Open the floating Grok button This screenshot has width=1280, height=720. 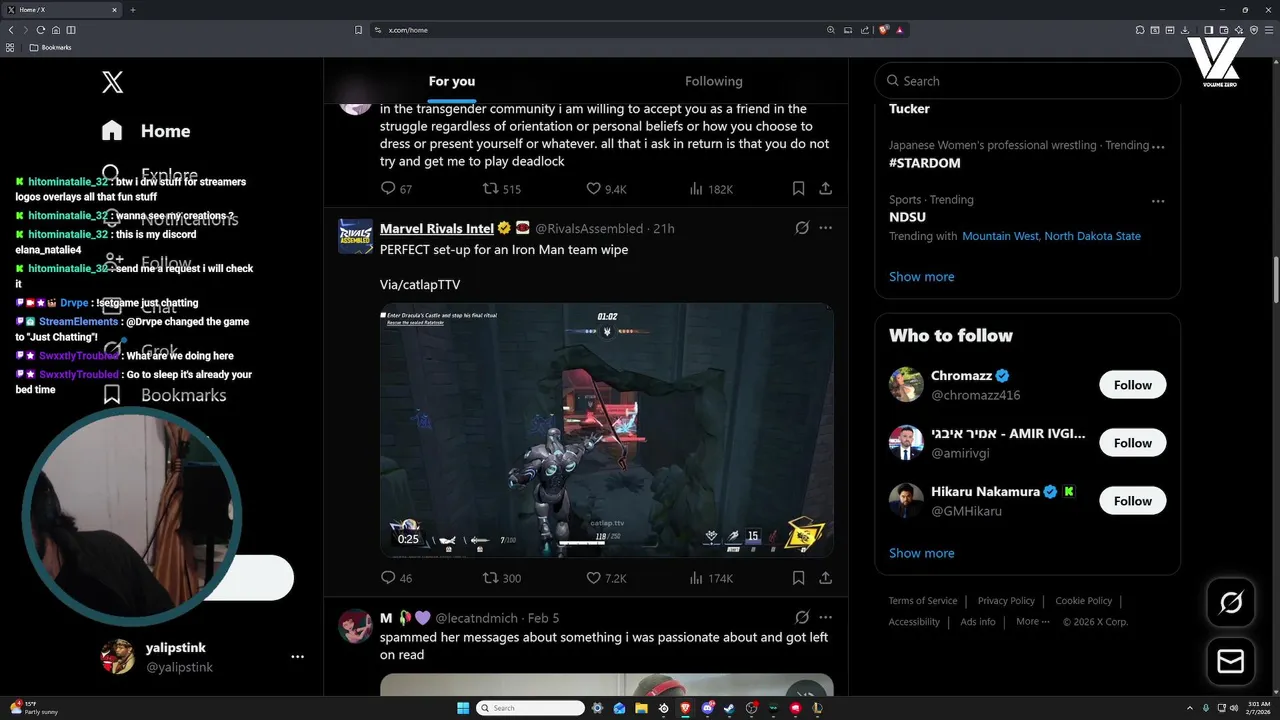tap(1231, 602)
